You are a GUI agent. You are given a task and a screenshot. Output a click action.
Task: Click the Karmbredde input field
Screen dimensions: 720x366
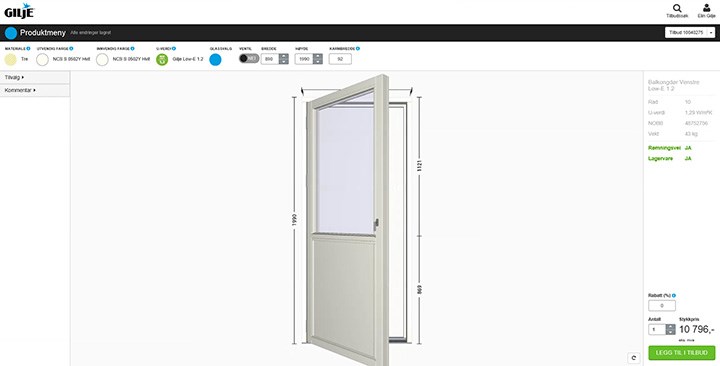(340, 59)
